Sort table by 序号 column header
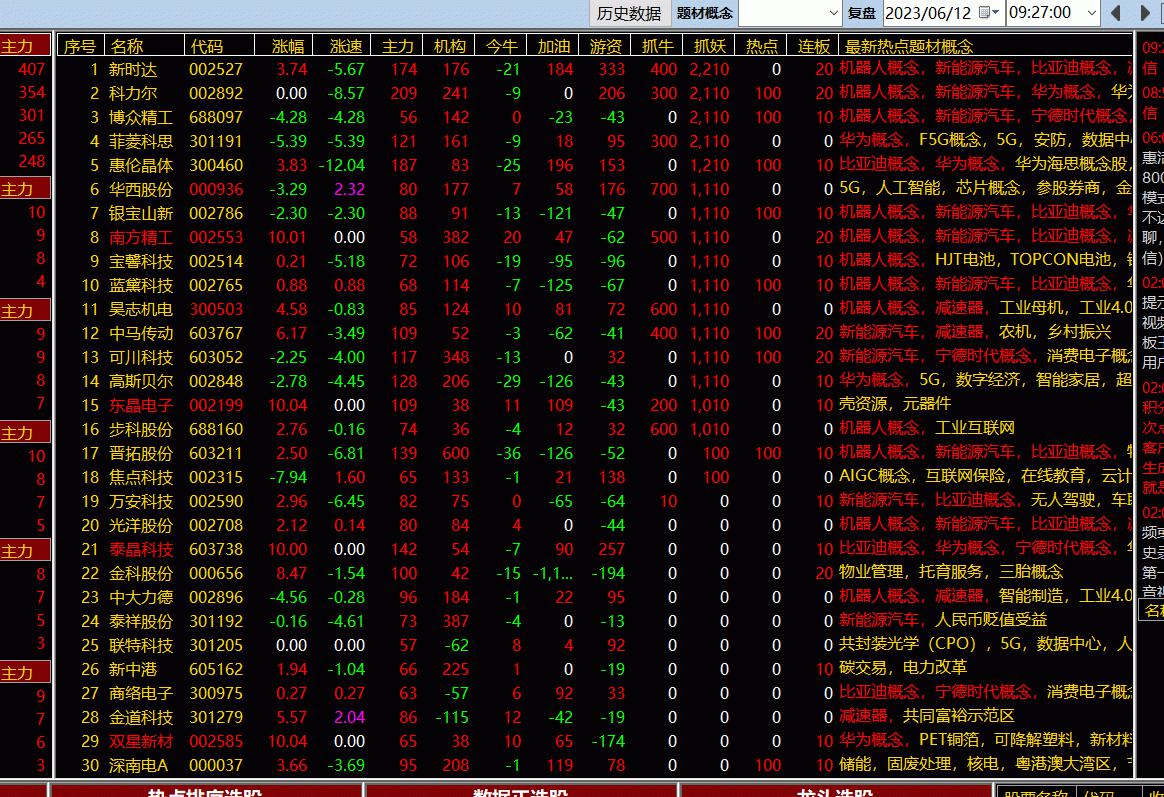The height and width of the screenshot is (797, 1164). pyautogui.click(x=80, y=46)
